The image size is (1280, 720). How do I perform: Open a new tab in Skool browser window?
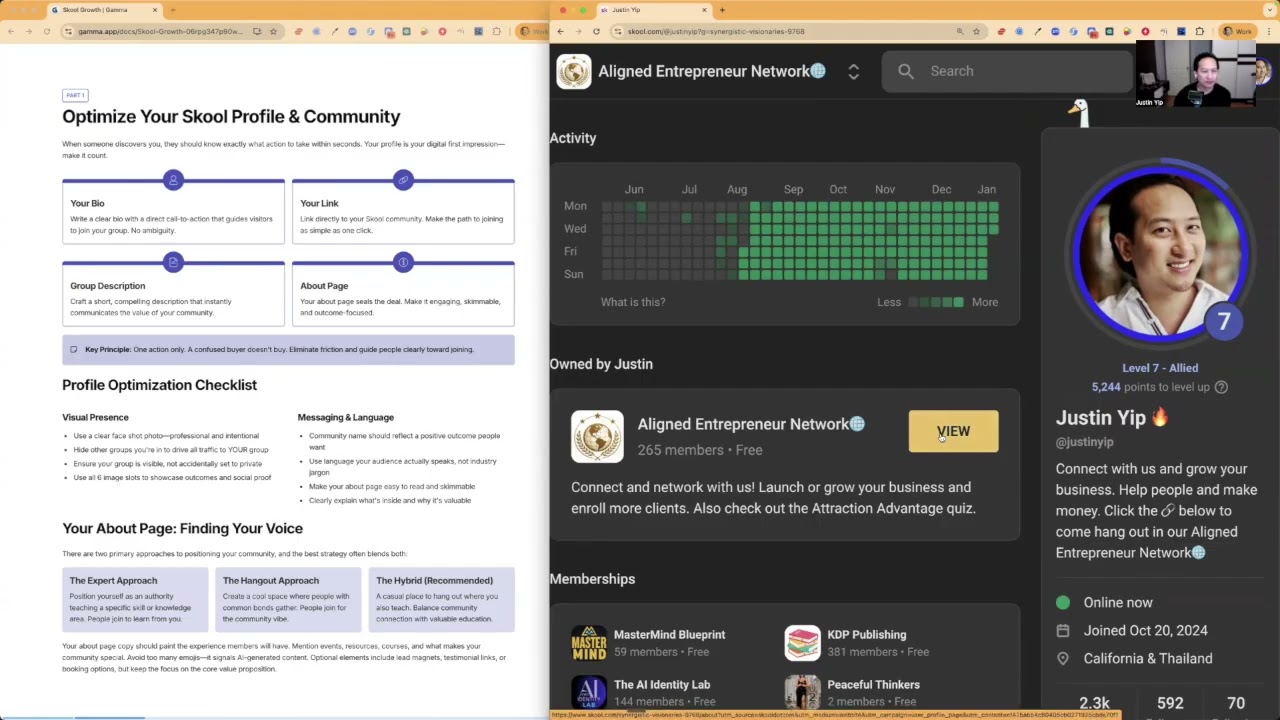coord(722,10)
